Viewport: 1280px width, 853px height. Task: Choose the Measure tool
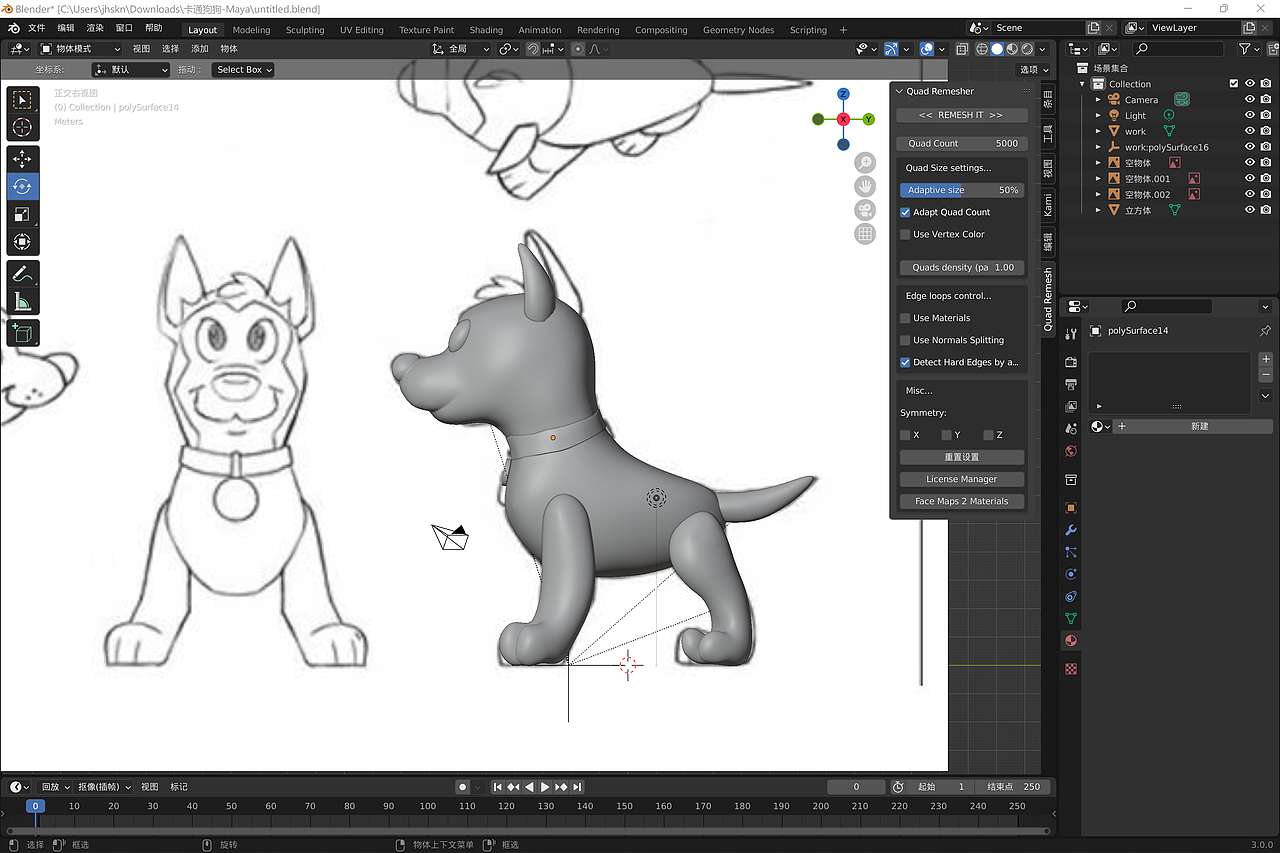(23, 302)
